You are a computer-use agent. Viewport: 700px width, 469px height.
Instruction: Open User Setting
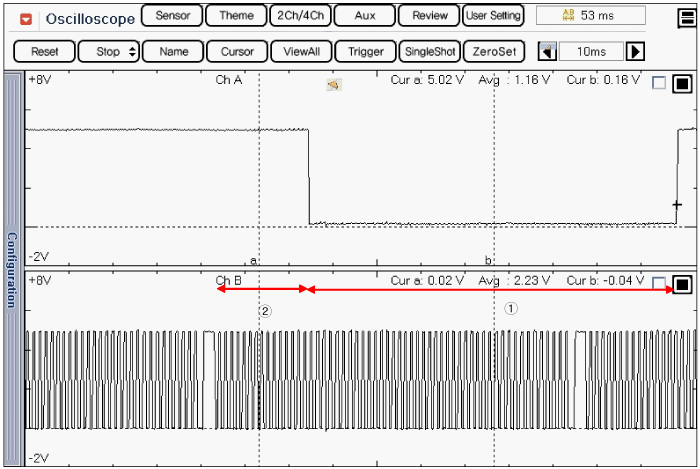click(493, 16)
